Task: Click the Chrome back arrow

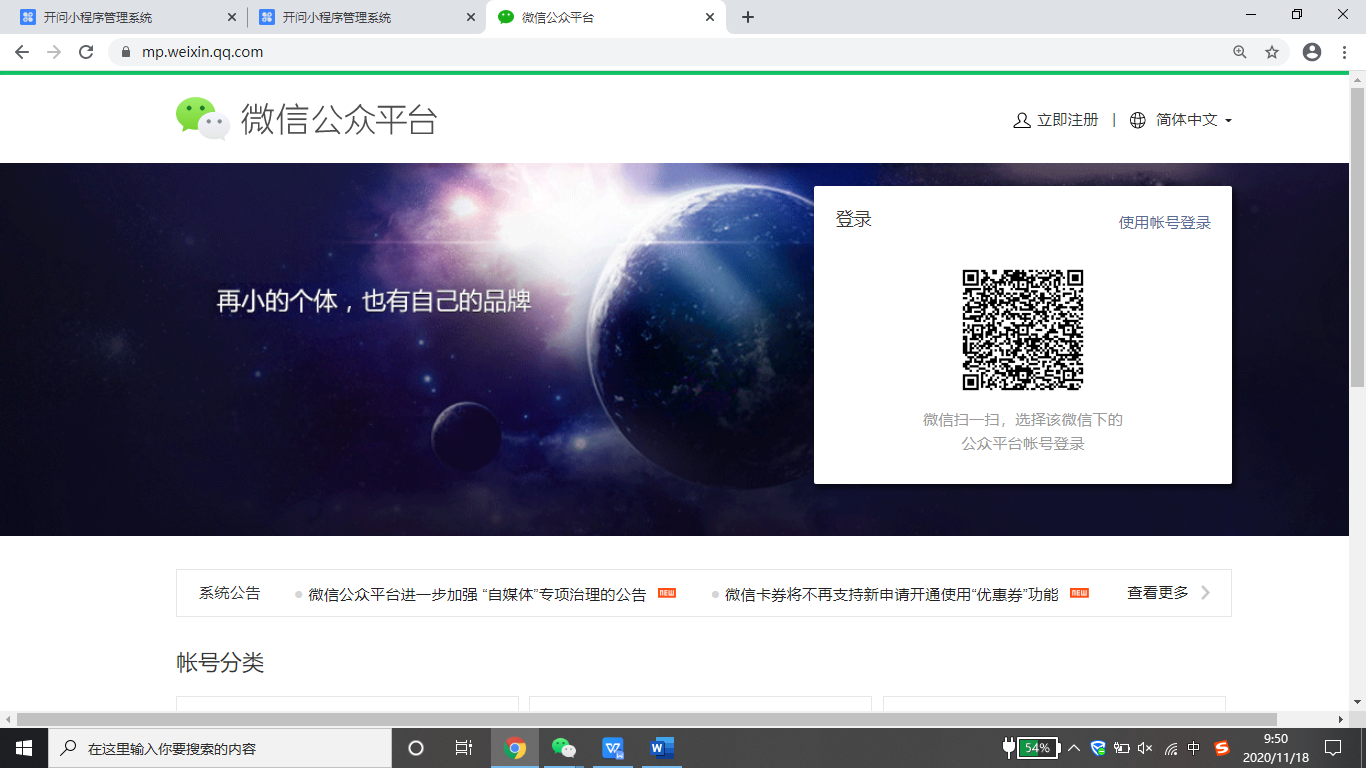Action: [x=22, y=52]
